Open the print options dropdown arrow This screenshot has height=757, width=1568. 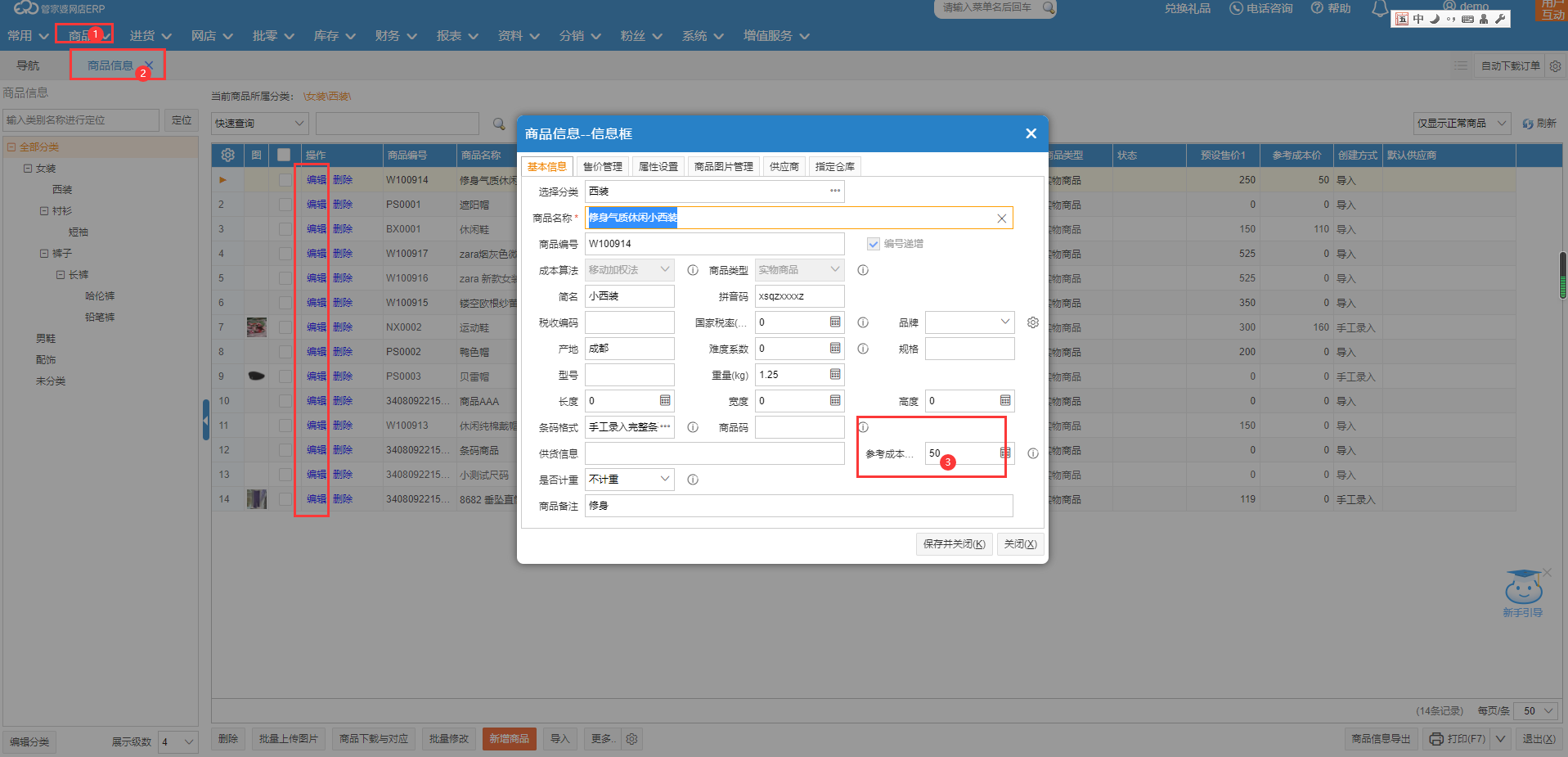pyautogui.click(x=1500, y=739)
